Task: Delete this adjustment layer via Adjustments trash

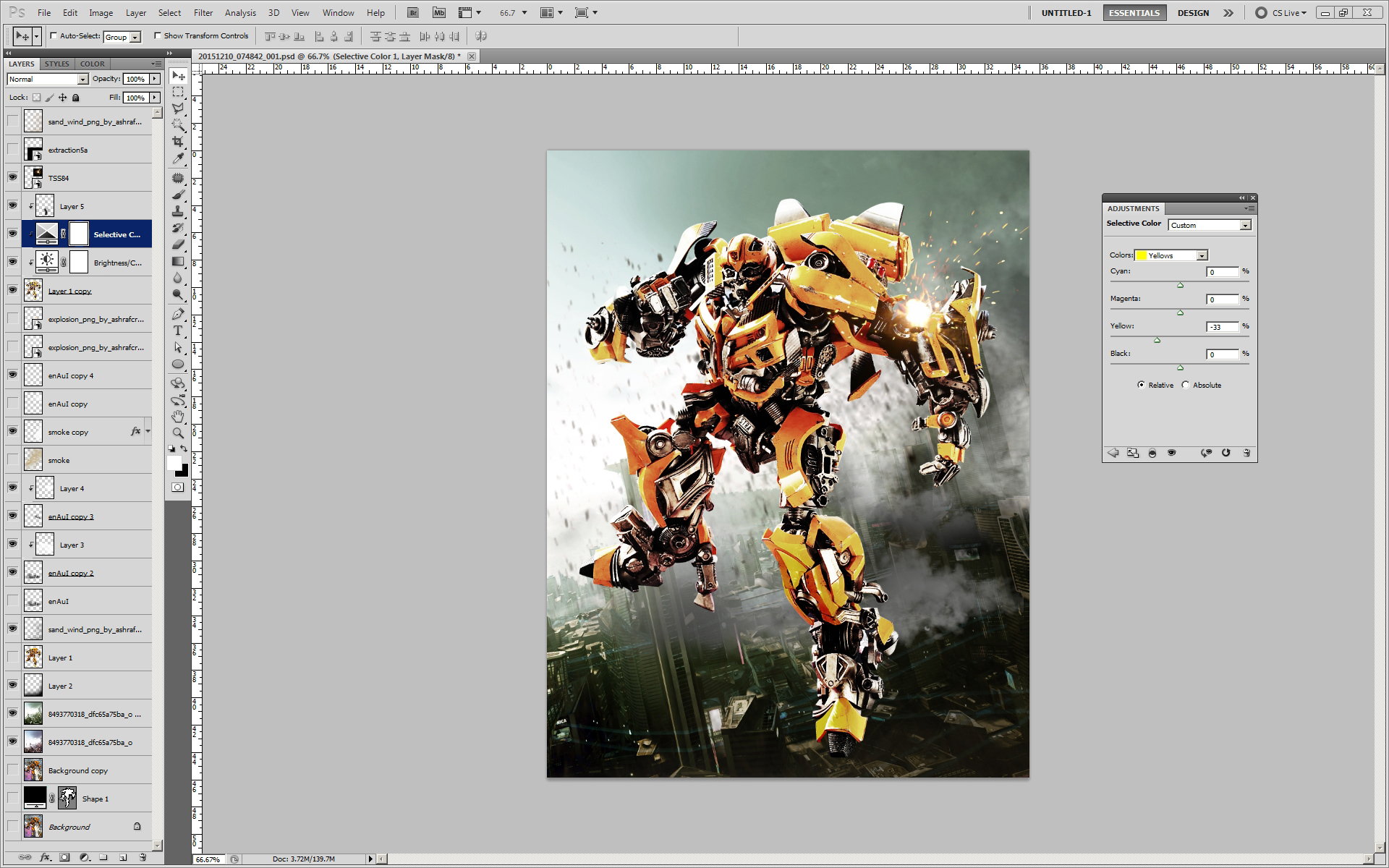Action: coord(1246,453)
